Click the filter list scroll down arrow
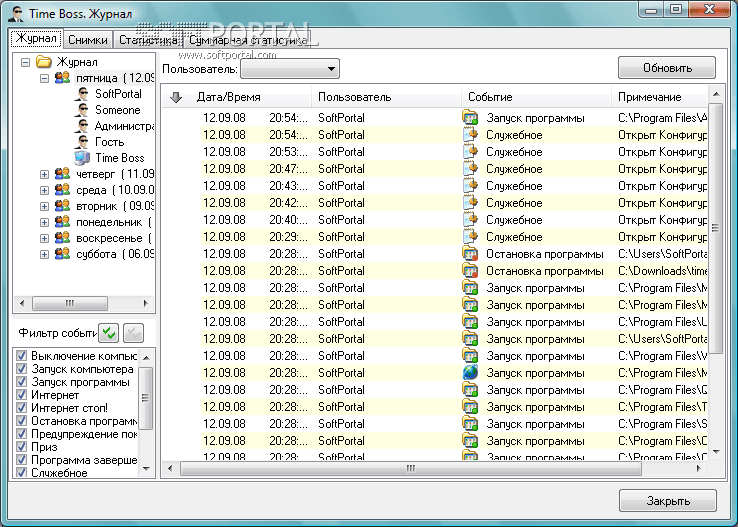Image resolution: width=738 pixels, height=527 pixels. 146,469
